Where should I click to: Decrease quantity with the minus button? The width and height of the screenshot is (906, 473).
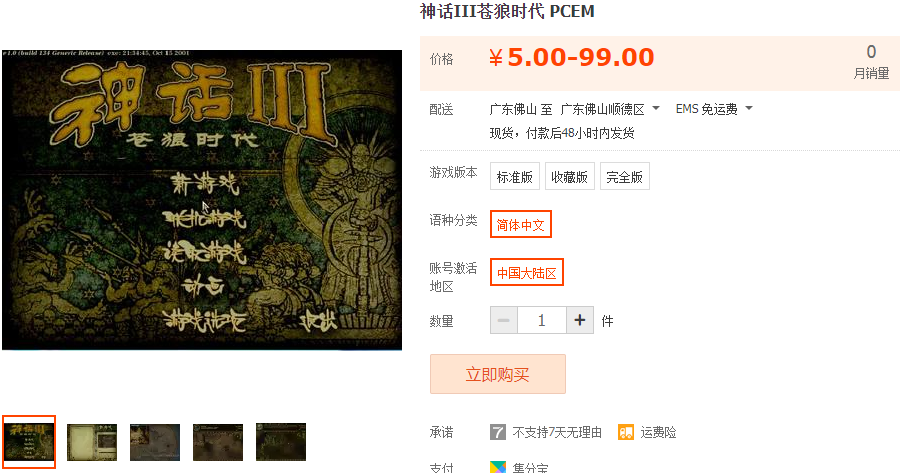(504, 320)
